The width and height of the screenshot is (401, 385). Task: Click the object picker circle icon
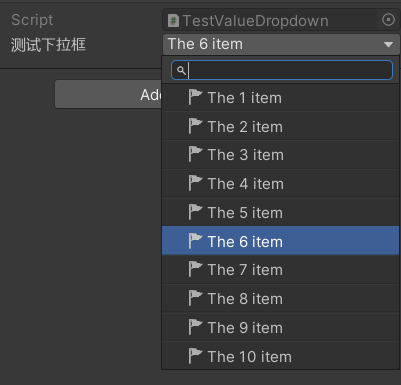388,20
